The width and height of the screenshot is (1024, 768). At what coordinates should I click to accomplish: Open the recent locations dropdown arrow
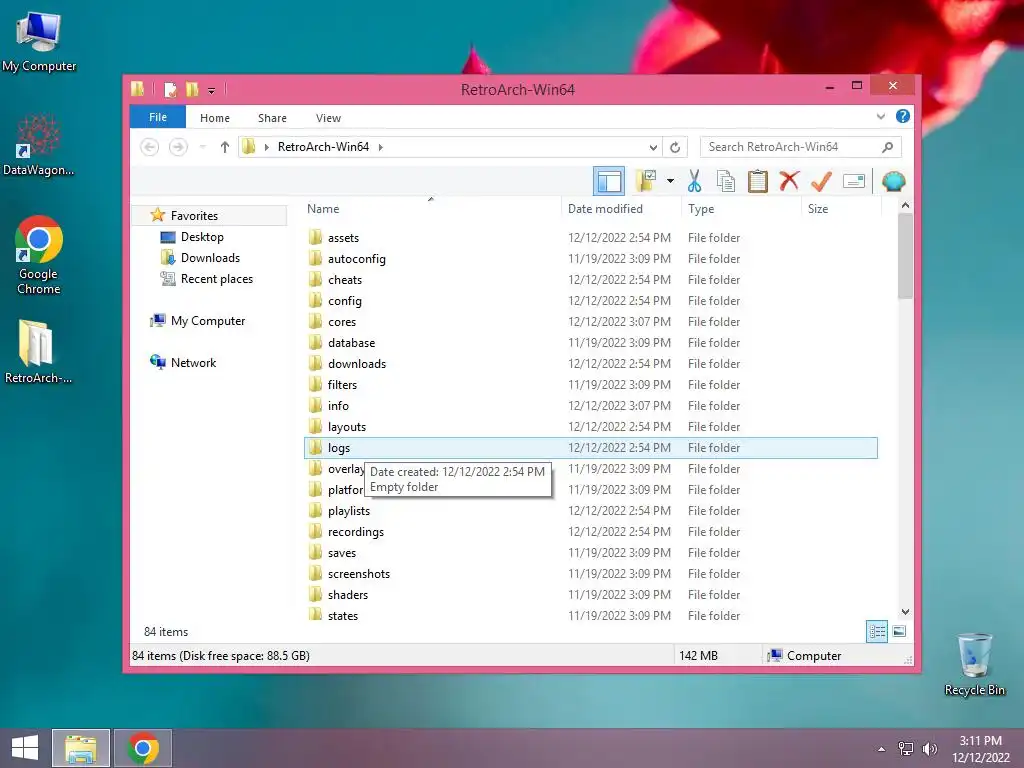pyautogui.click(x=203, y=147)
